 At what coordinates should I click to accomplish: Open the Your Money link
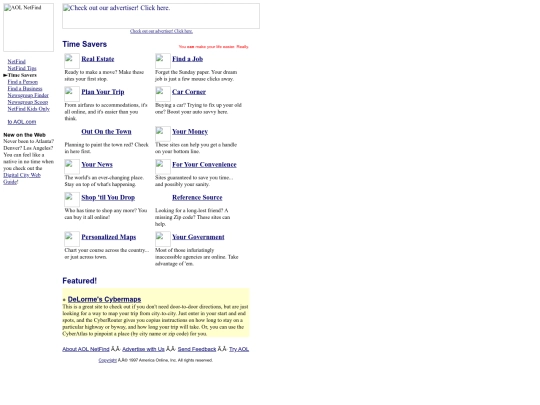[190, 132]
